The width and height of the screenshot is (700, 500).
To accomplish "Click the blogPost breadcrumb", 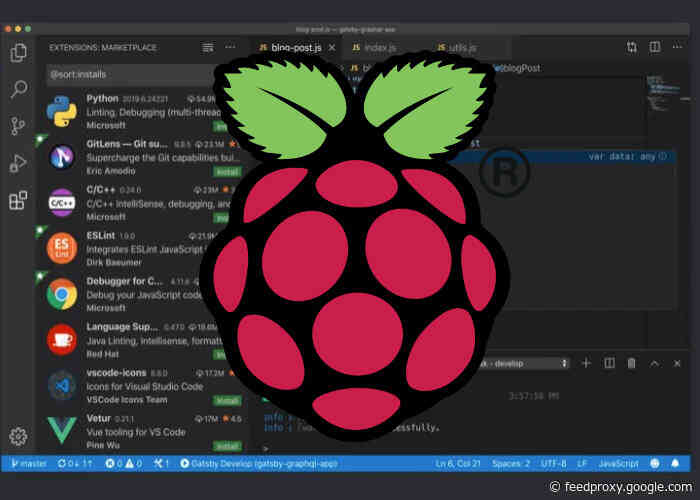I will click(521, 68).
